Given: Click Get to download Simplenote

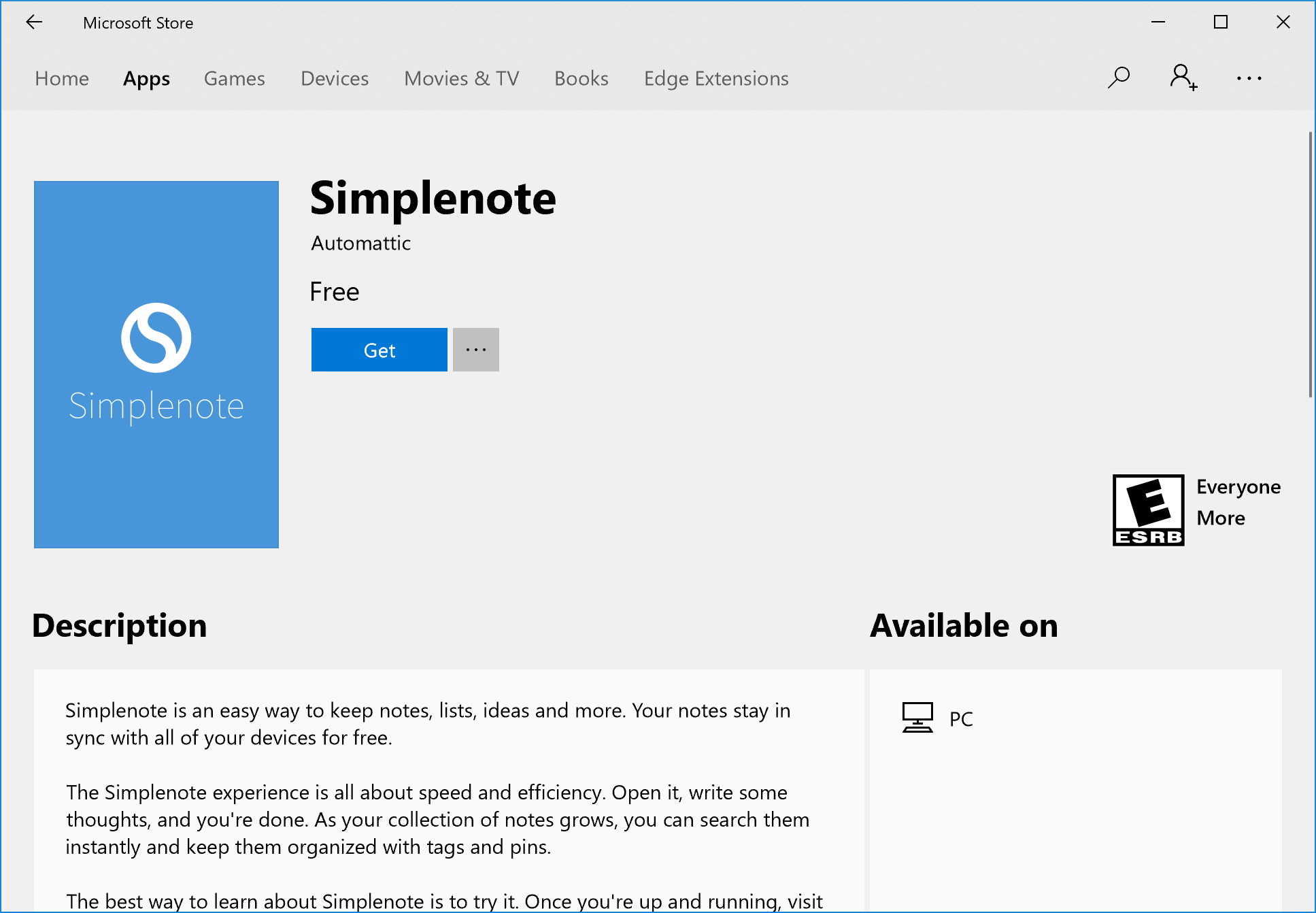Looking at the screenshot, I should (379, 349).
